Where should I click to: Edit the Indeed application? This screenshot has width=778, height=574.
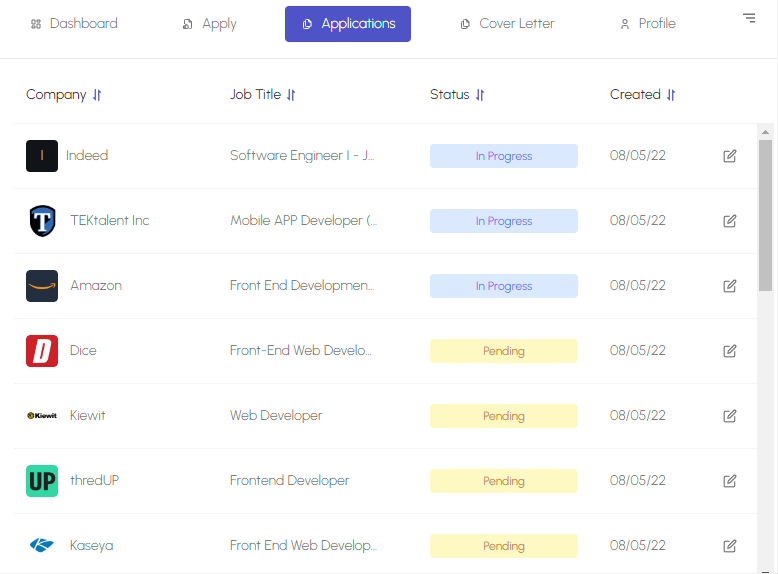[729, 156]
